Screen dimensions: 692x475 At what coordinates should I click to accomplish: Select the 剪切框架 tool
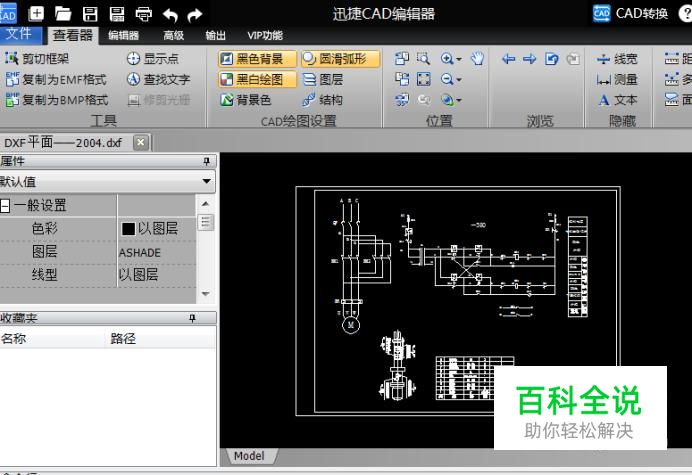[x=37, y=59]
